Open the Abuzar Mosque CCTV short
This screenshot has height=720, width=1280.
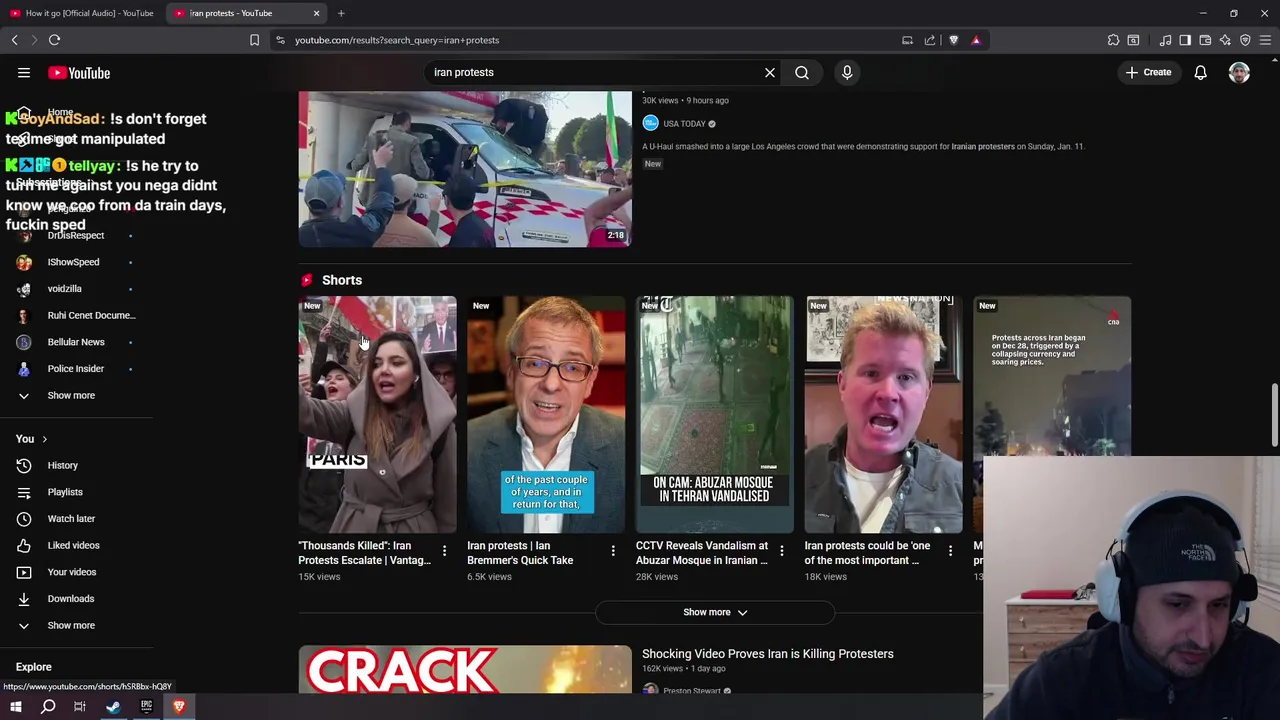[x=715, y=414]
